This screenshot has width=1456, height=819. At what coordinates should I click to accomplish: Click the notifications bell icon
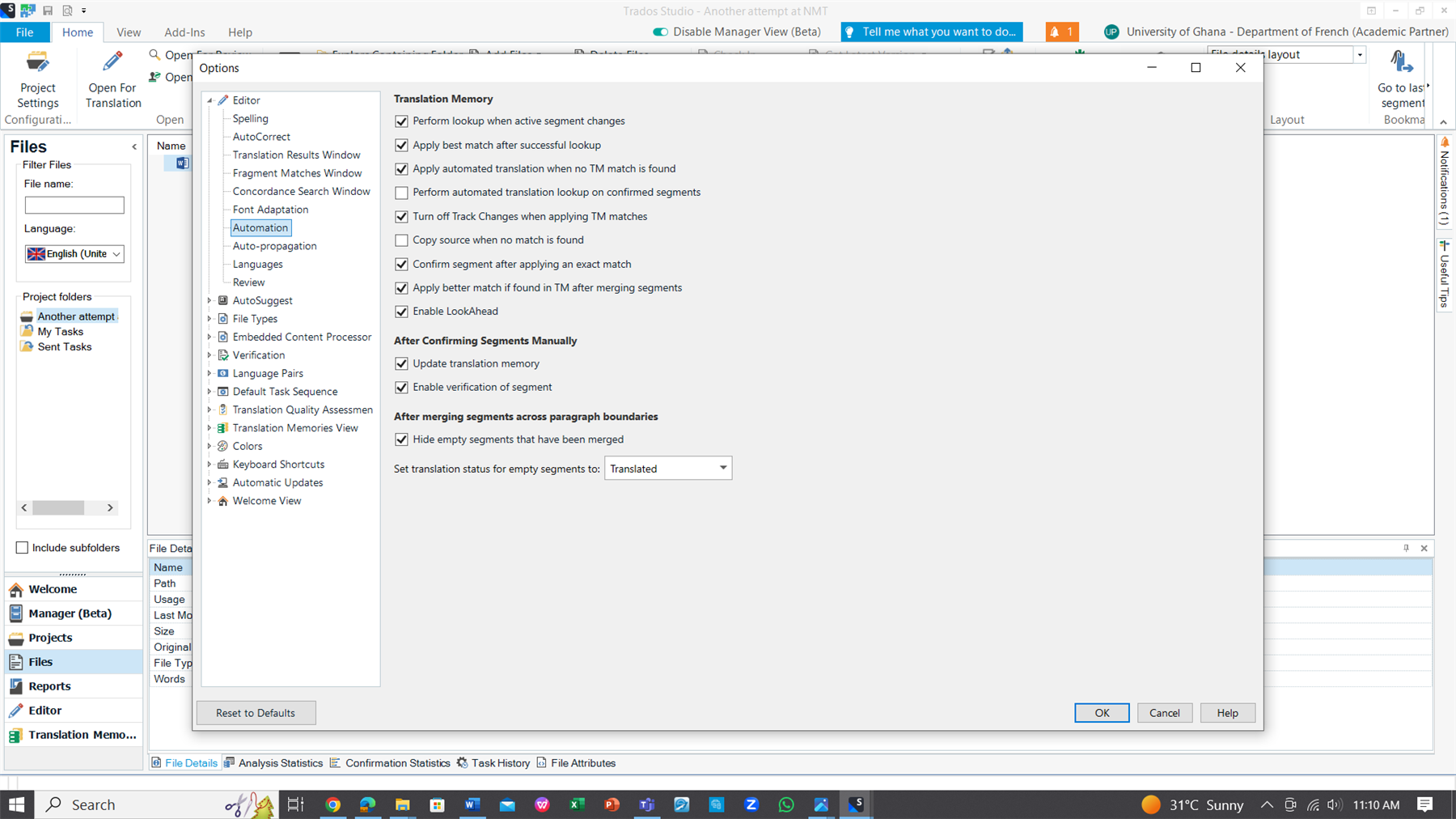[1055, 32]
